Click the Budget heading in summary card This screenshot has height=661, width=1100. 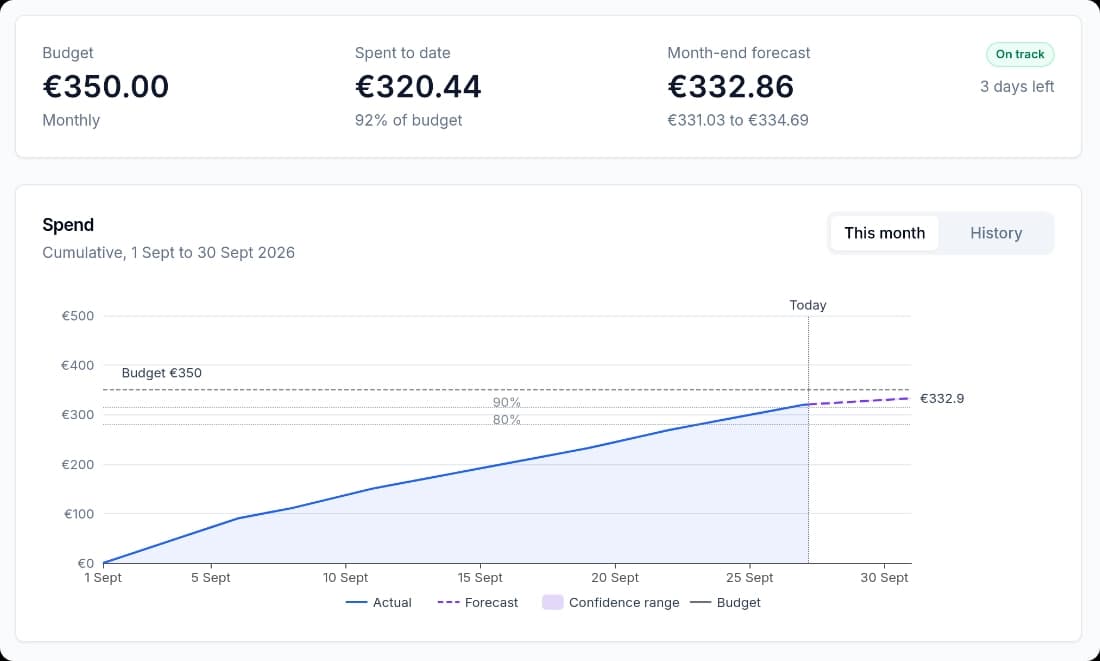[x=67, y=53]
